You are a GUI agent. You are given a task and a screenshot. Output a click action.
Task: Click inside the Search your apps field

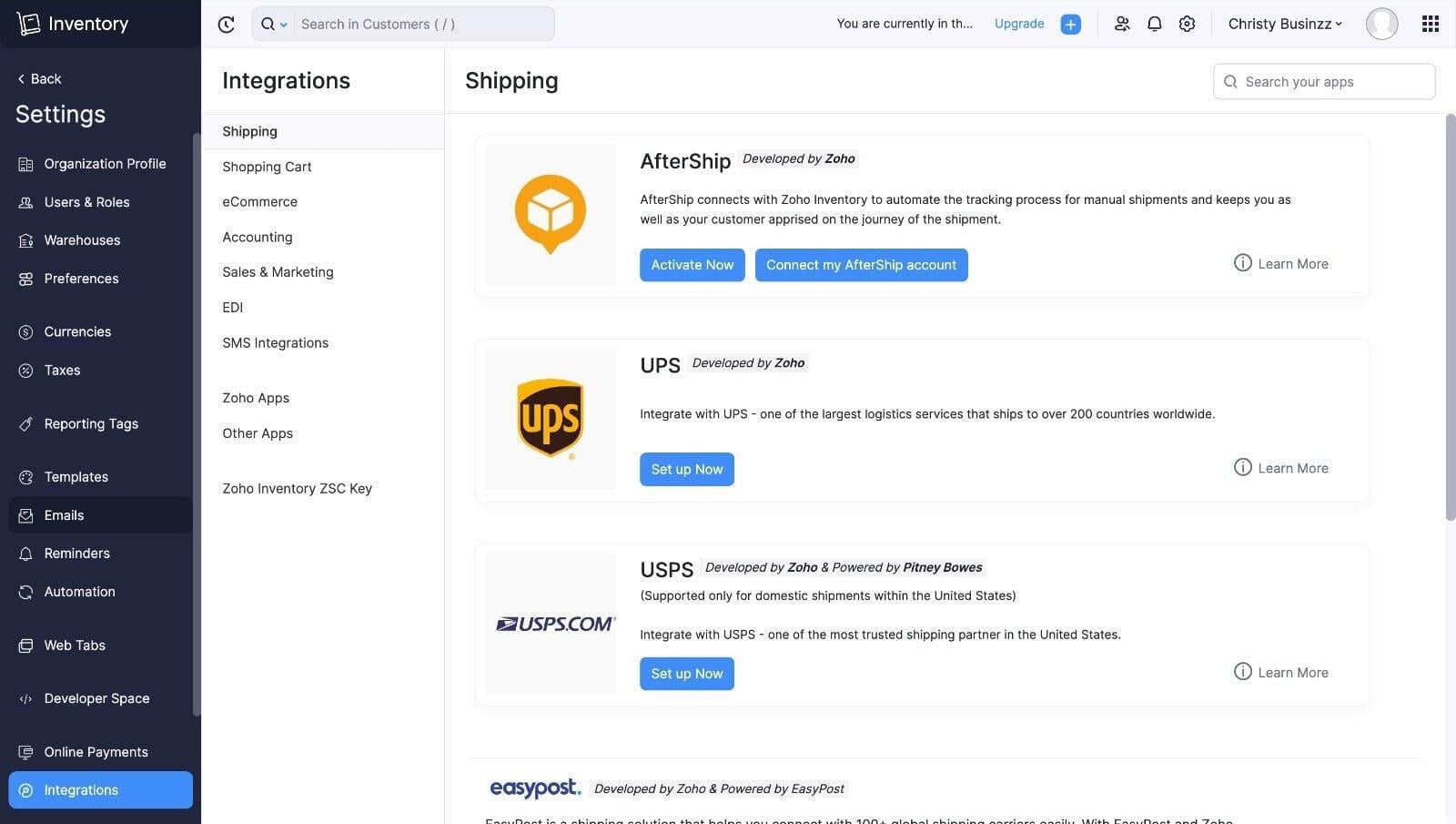1324,81
